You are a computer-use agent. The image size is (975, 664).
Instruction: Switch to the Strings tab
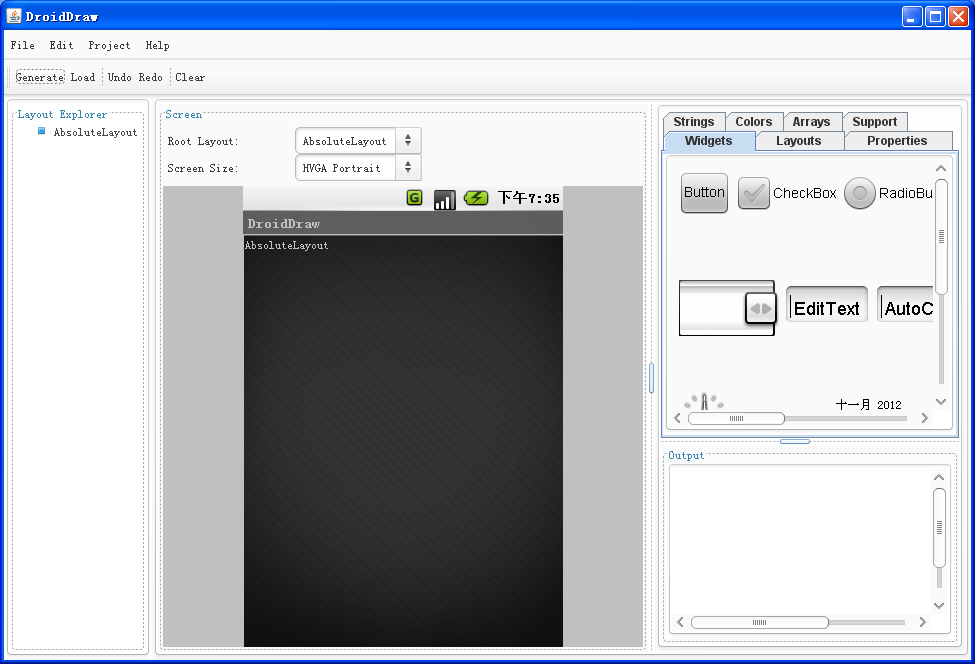694,122
